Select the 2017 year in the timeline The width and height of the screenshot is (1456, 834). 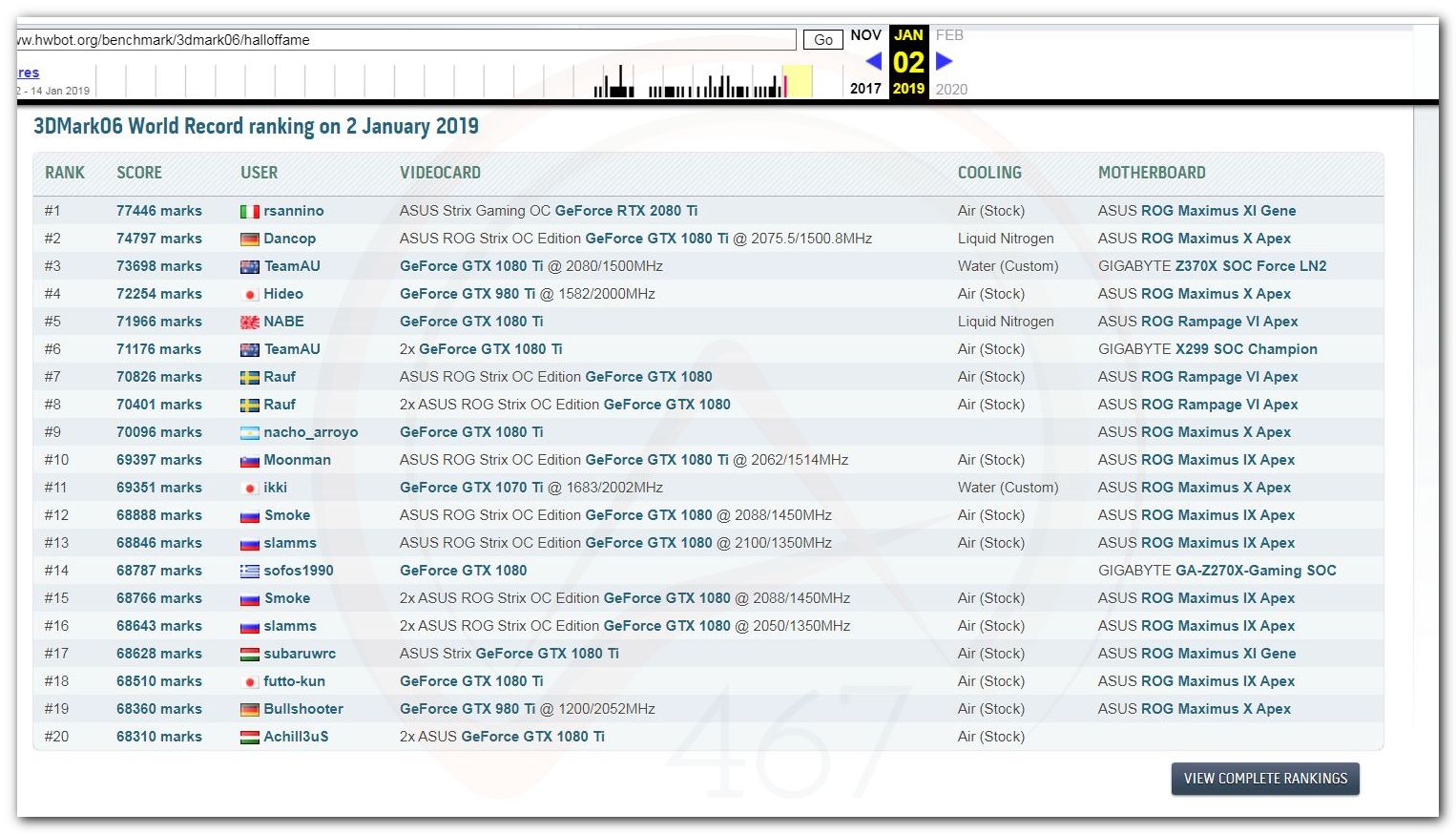click(865, 89)
